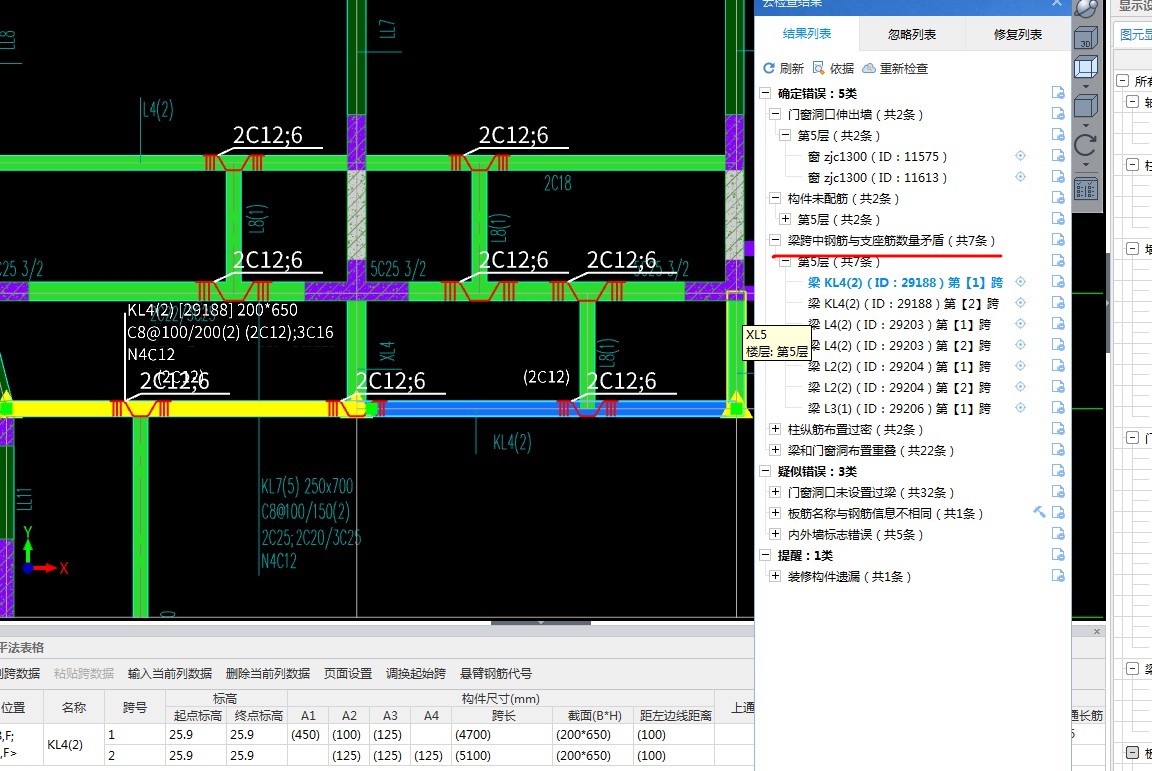This screenshot has width=1152, height=771.
Task: Click the 依据 basis lookup icon
Action: tap(818, 68)
